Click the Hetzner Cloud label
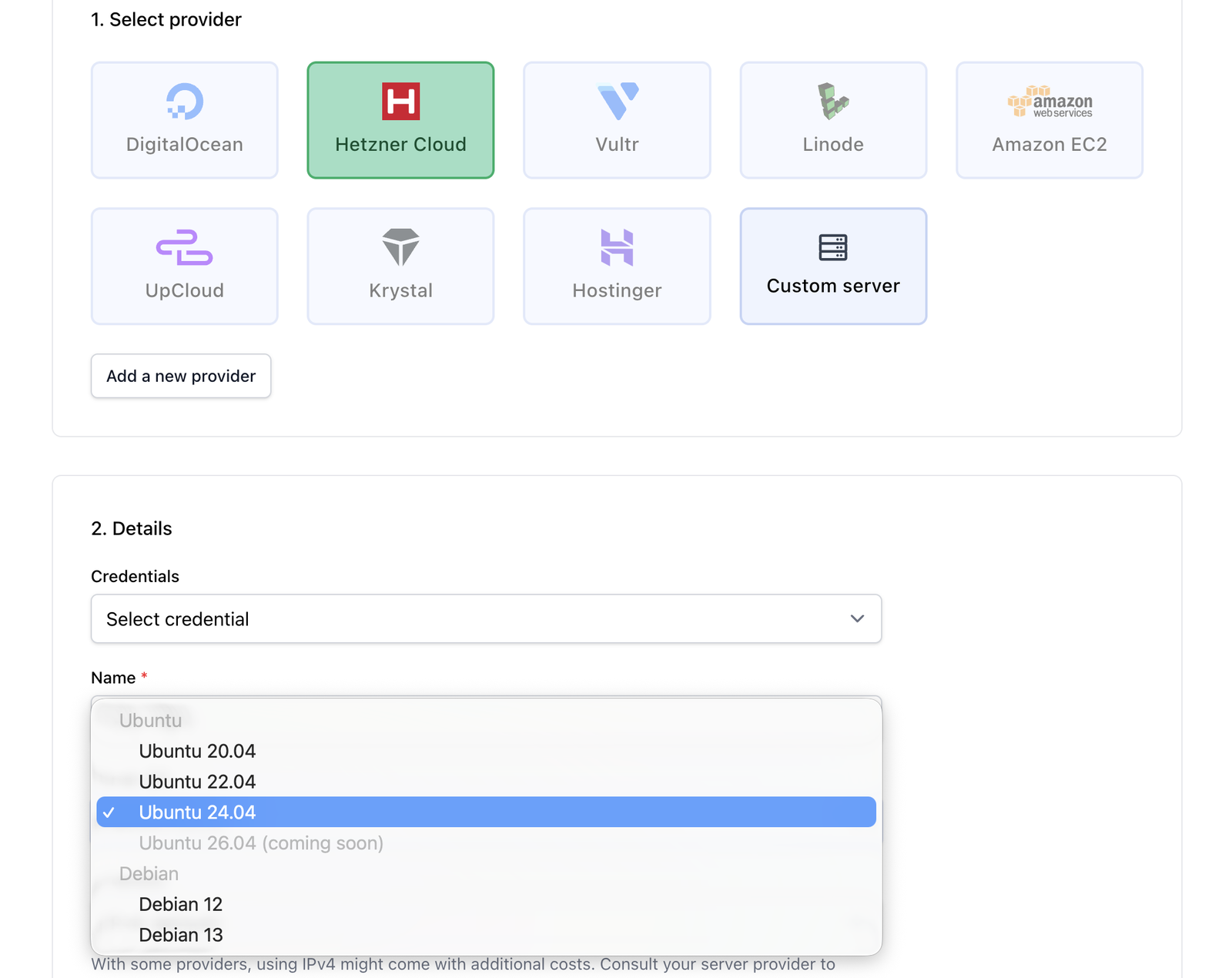 click(x=400, y=145)
